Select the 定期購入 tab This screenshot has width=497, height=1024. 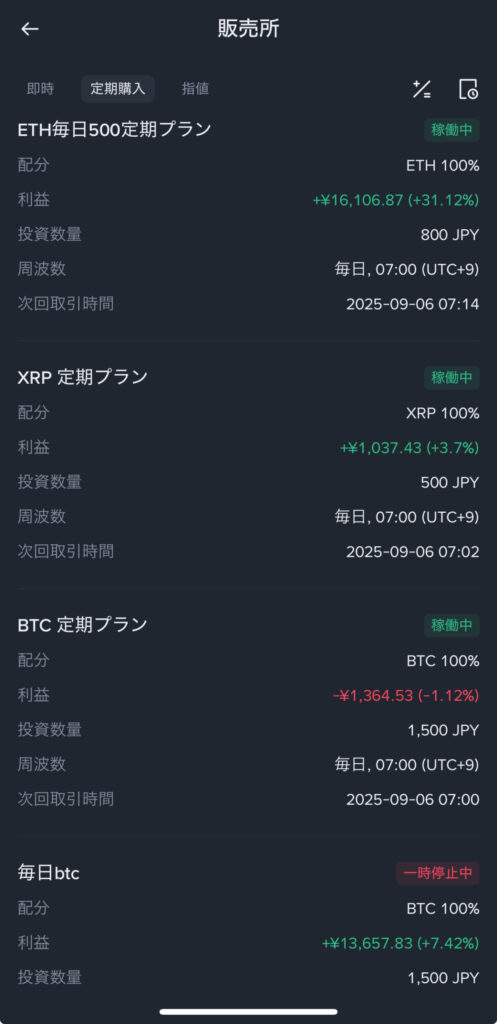(x=118, y=89)
